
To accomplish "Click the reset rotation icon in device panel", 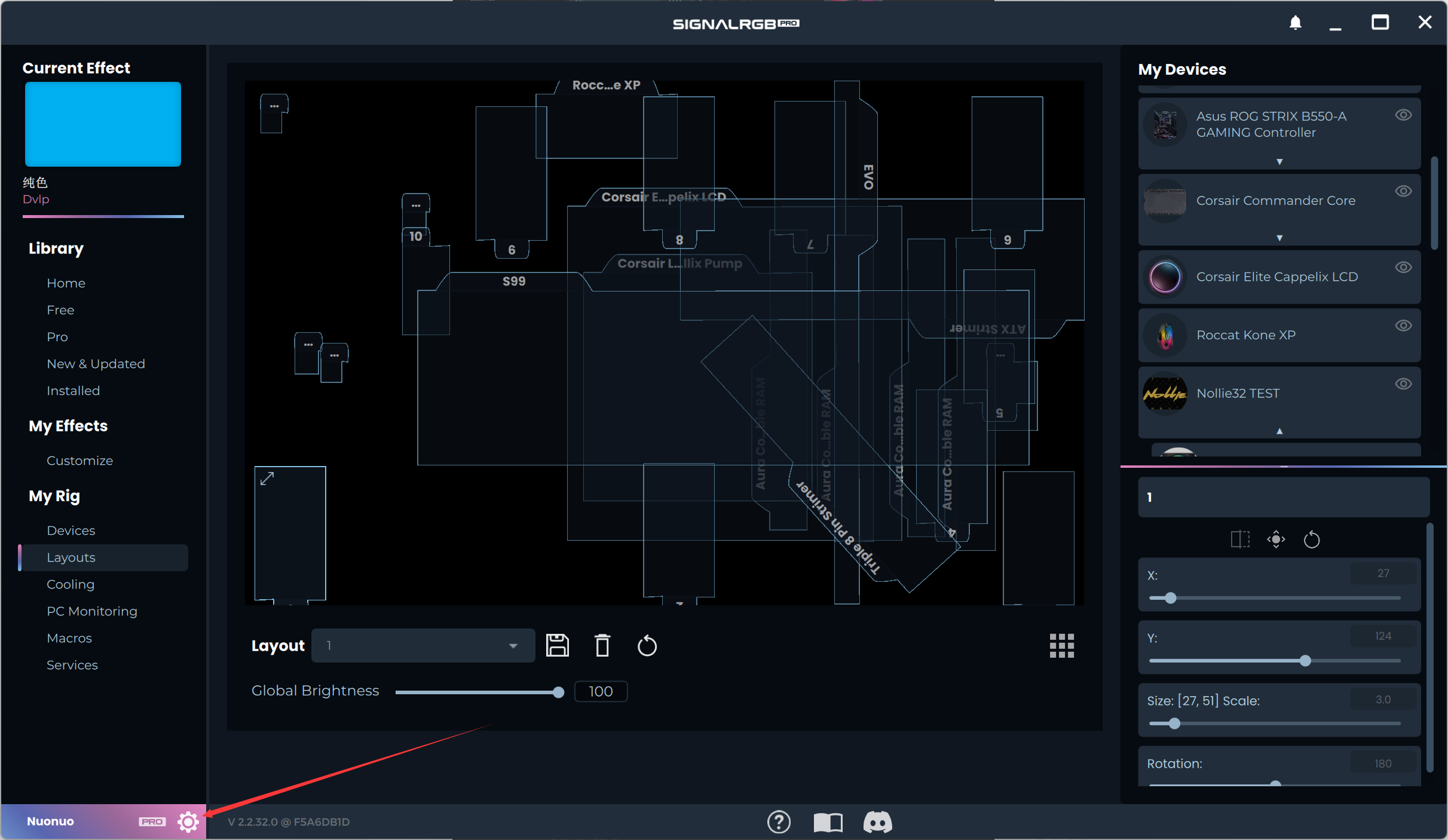I will (1312, 539).
